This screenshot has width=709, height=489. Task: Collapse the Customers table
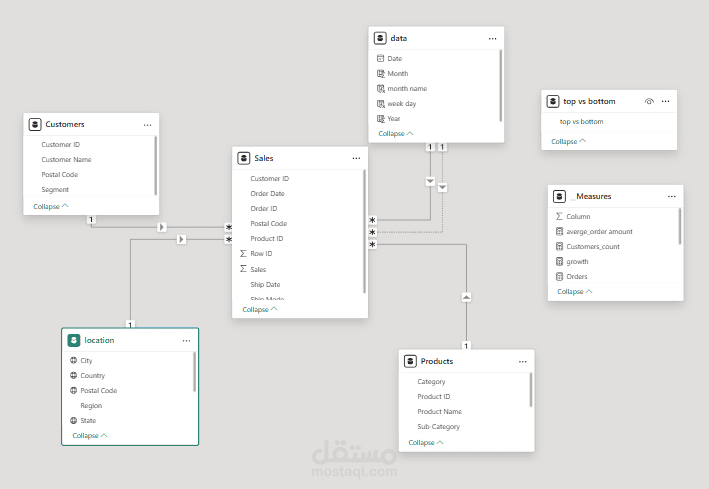pos(51,206)
